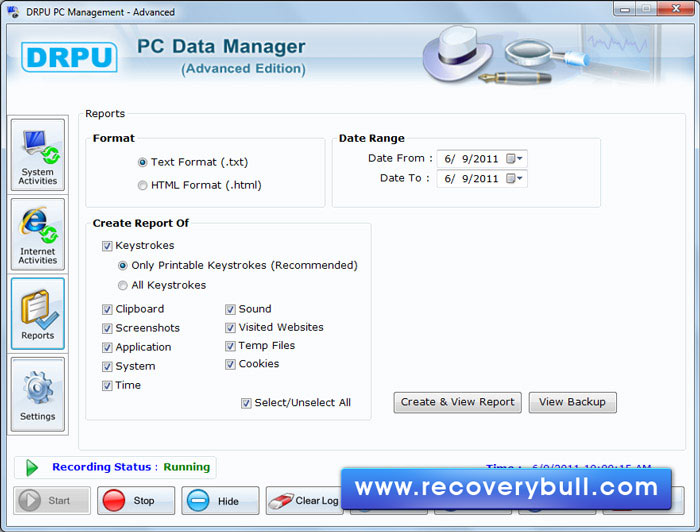
Task: Clear the log
Action: (304, 500)
